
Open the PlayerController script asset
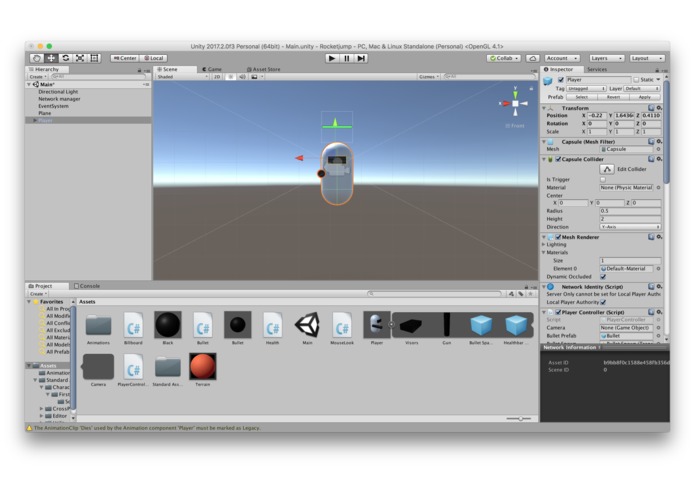tap(133, 370)
